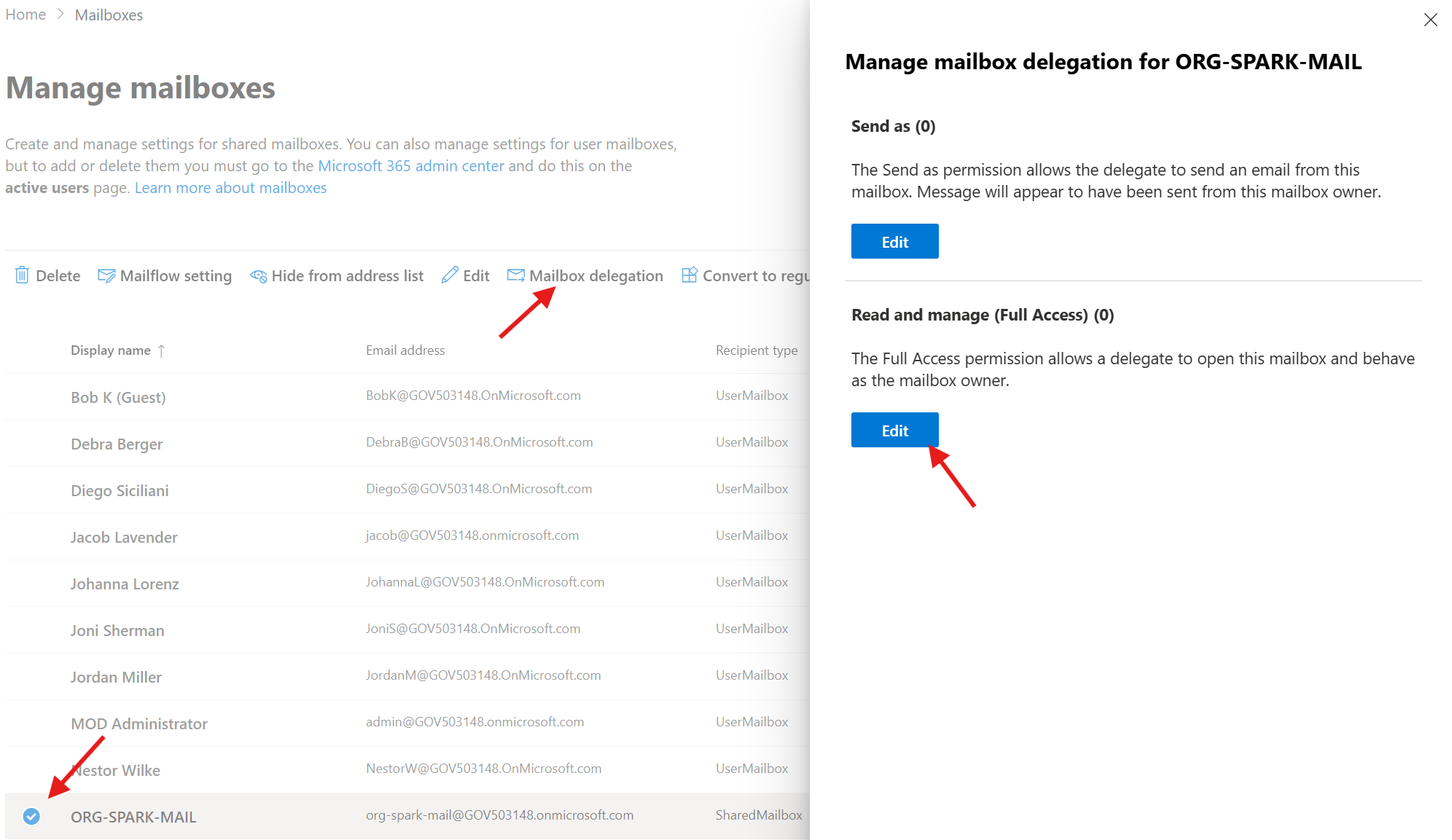Click the Delete trash icon

point(22,275)
